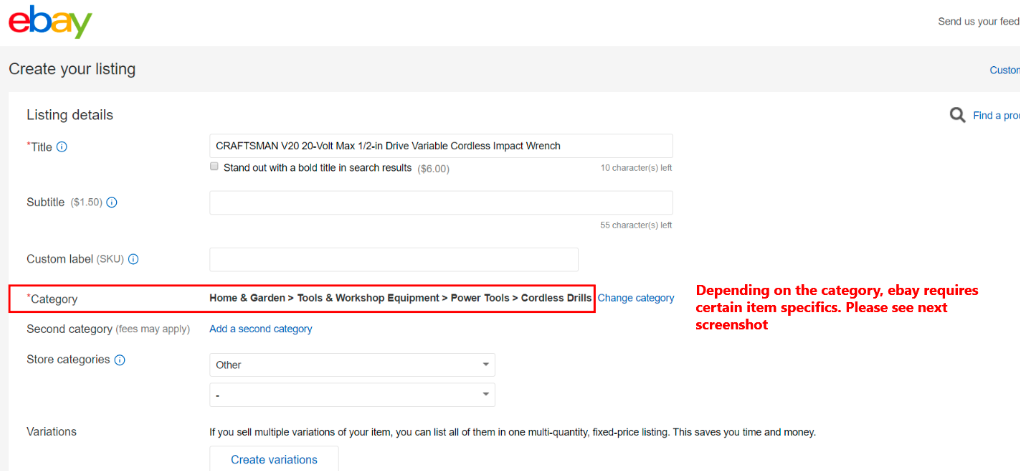This screenshot has width=1020, height=471.
Task: Select the Find a product search icon
Action: pos(957,115)
